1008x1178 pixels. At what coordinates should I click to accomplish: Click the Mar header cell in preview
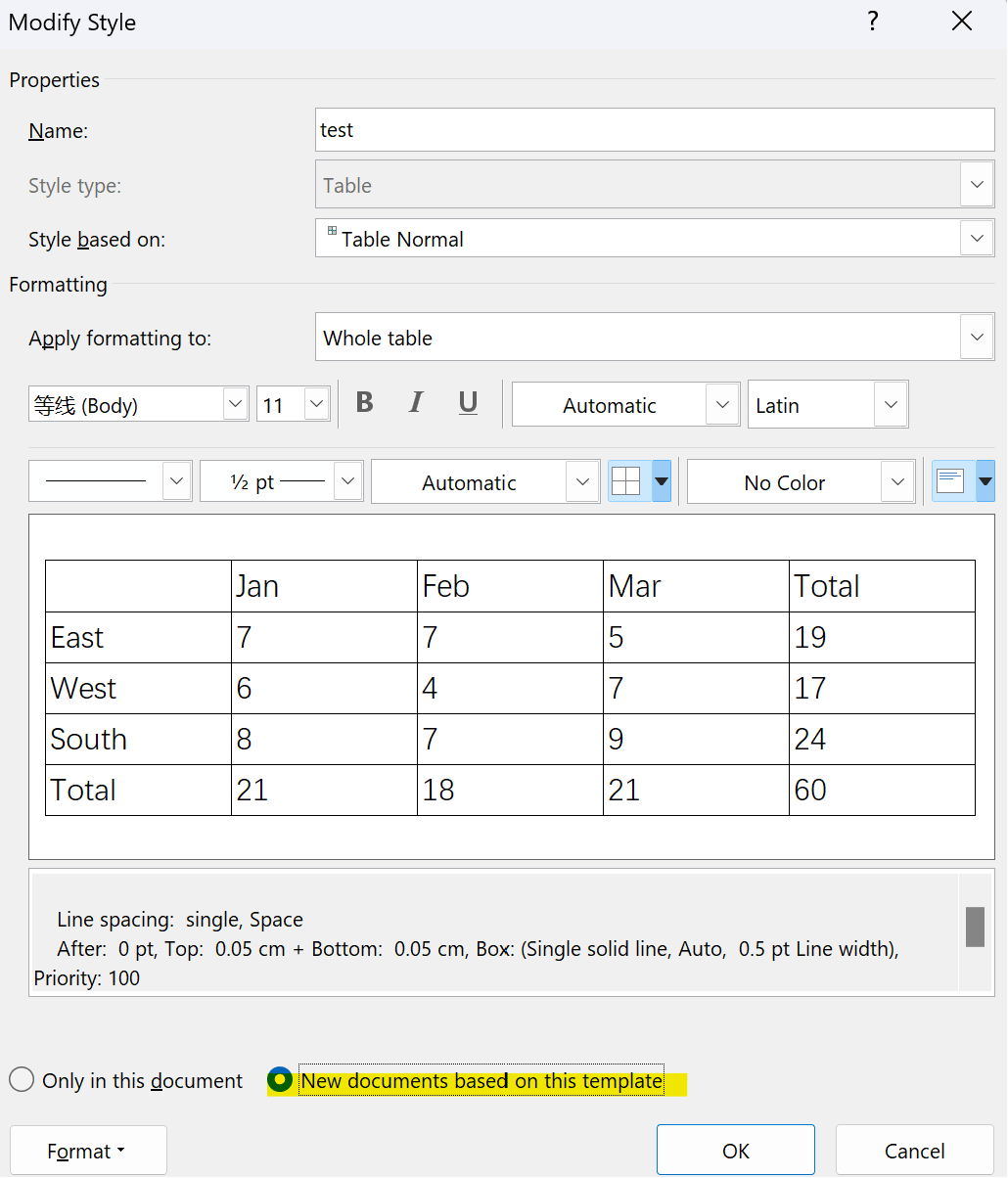click(696, 586)
